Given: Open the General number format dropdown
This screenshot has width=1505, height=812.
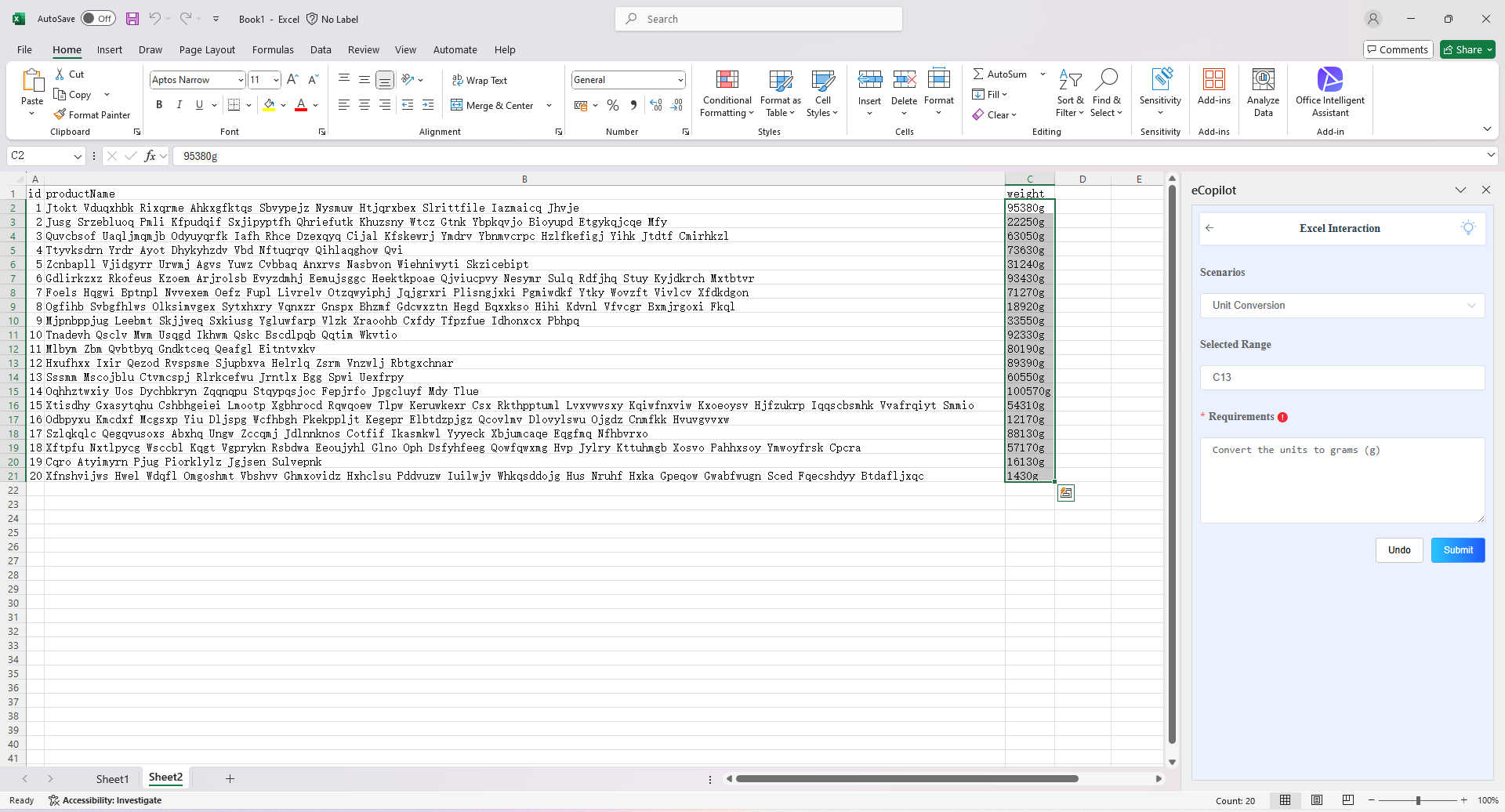Looking at the screenshot, I should [680, 80].
